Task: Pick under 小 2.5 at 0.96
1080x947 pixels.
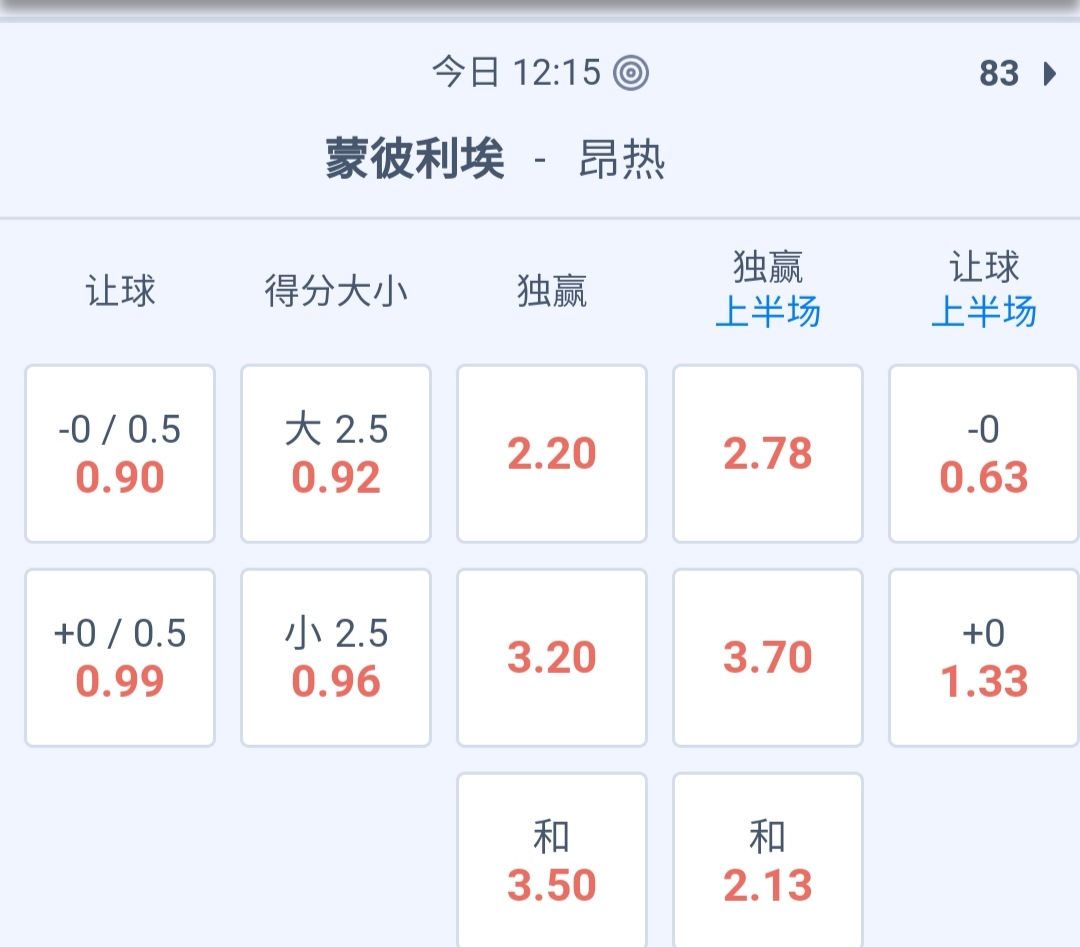Action: [336, 658]
